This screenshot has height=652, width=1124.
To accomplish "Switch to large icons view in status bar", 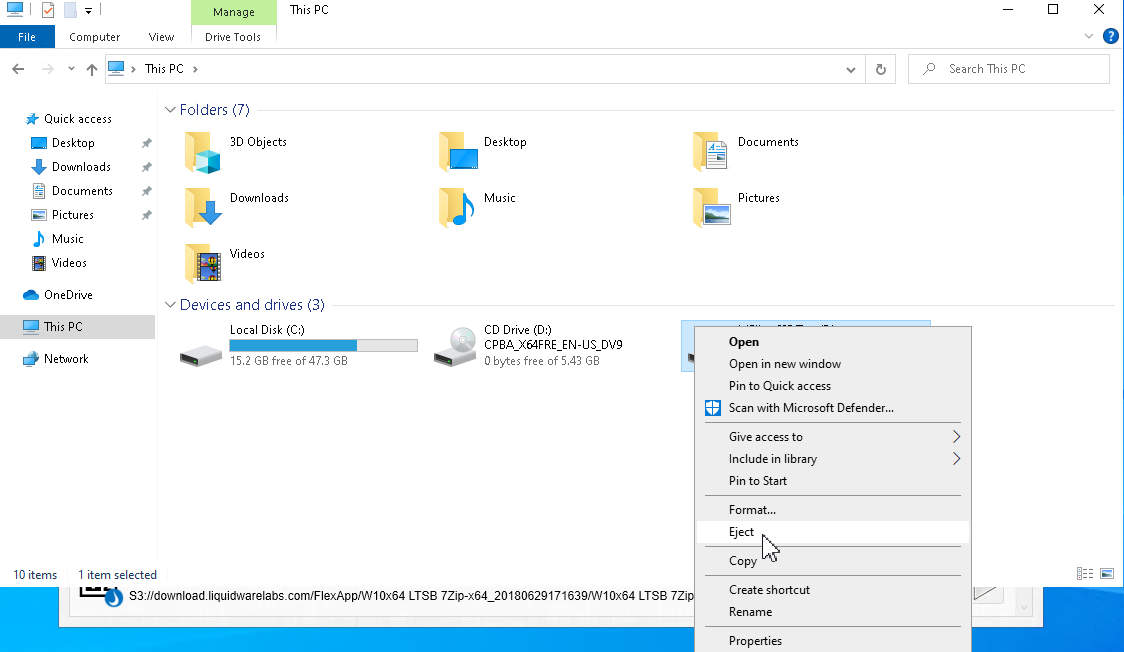I will tap(1107, 574).
